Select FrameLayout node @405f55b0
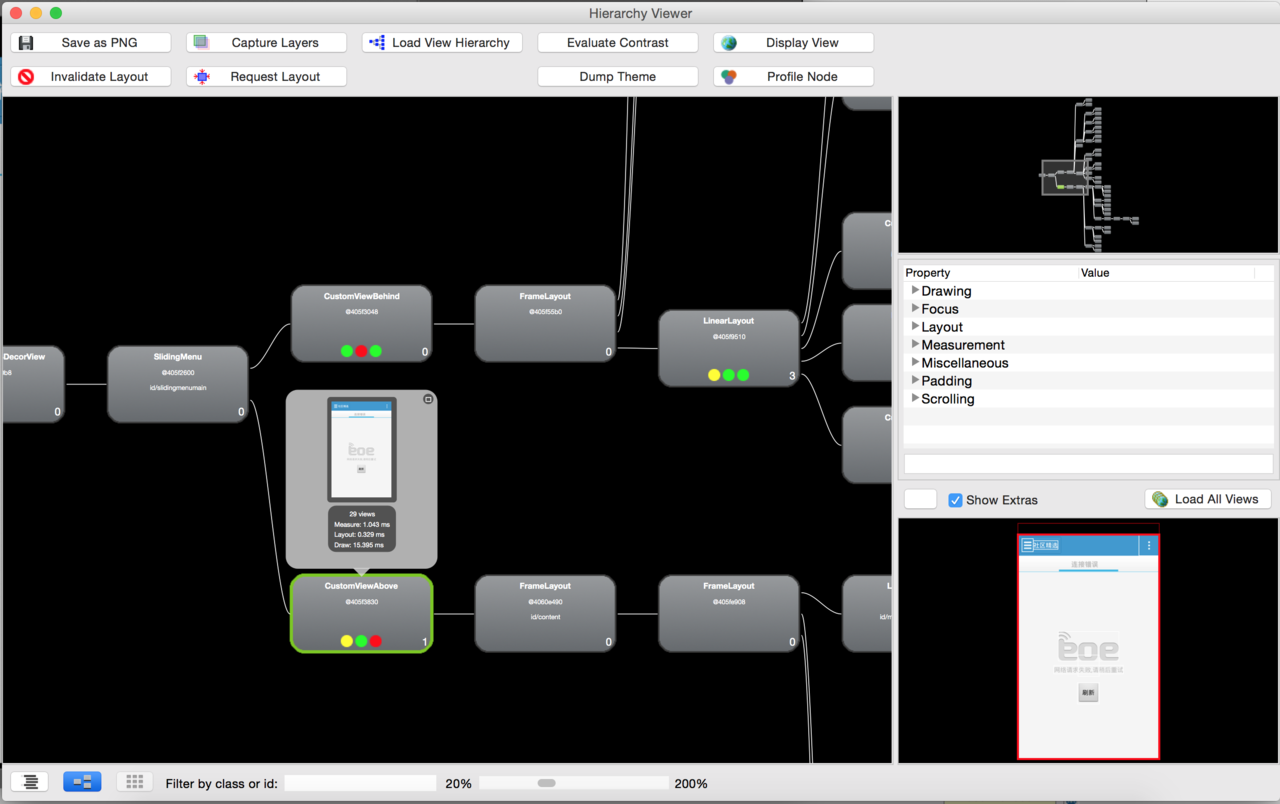 pyautogui.click(x=545, y=323)
